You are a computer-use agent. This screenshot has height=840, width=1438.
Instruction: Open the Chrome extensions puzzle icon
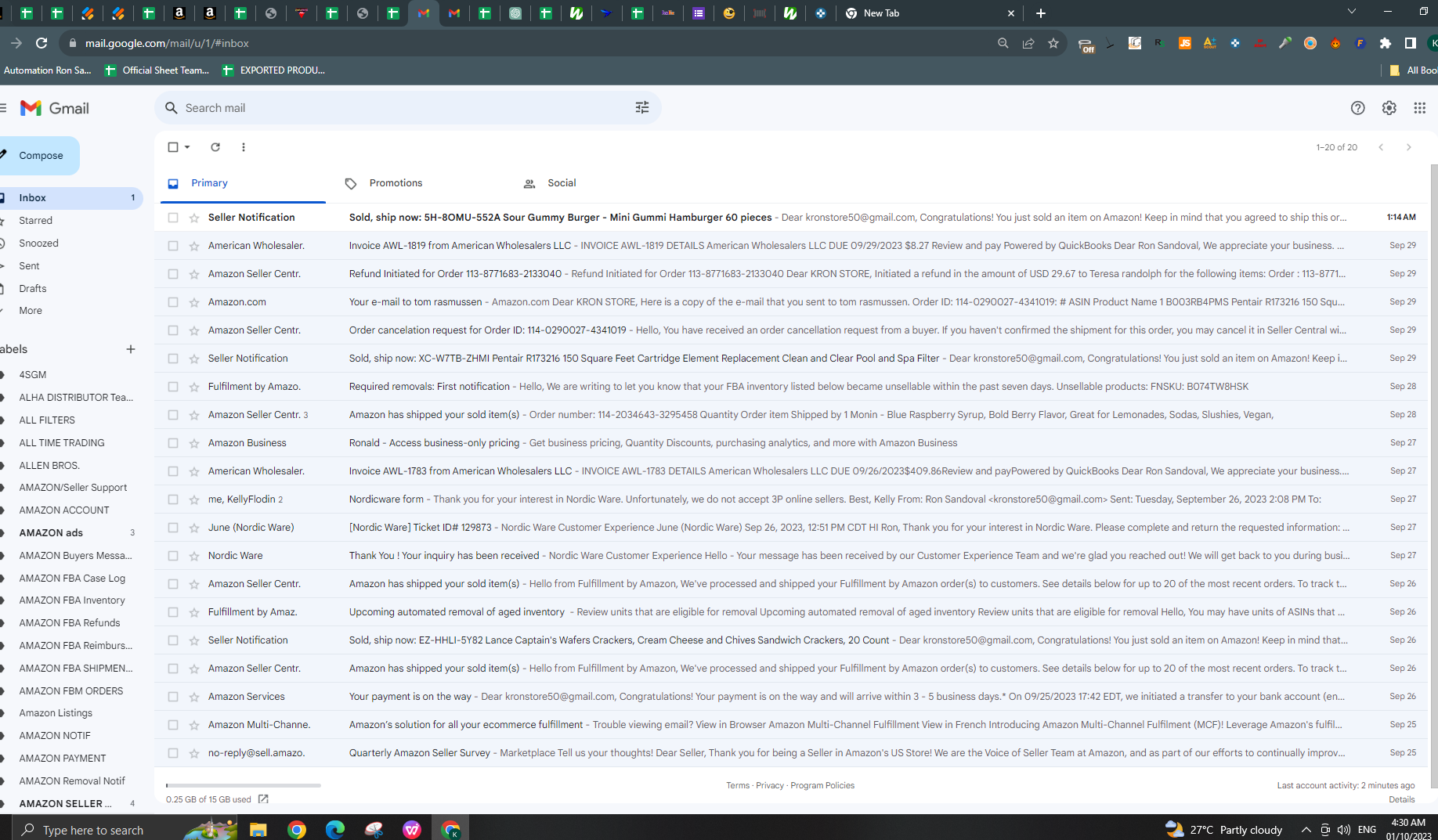point(1386,43)
